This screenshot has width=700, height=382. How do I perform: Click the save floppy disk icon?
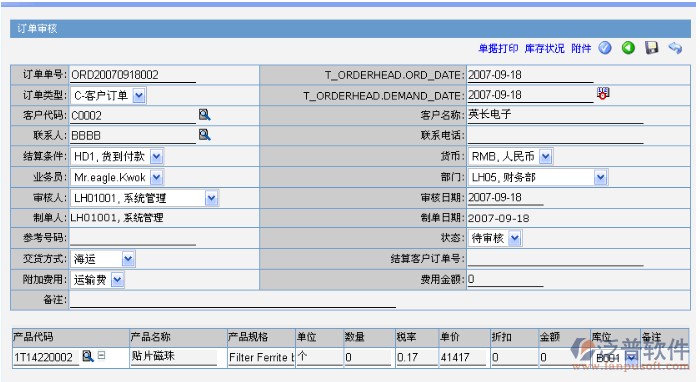pos(652,48)
